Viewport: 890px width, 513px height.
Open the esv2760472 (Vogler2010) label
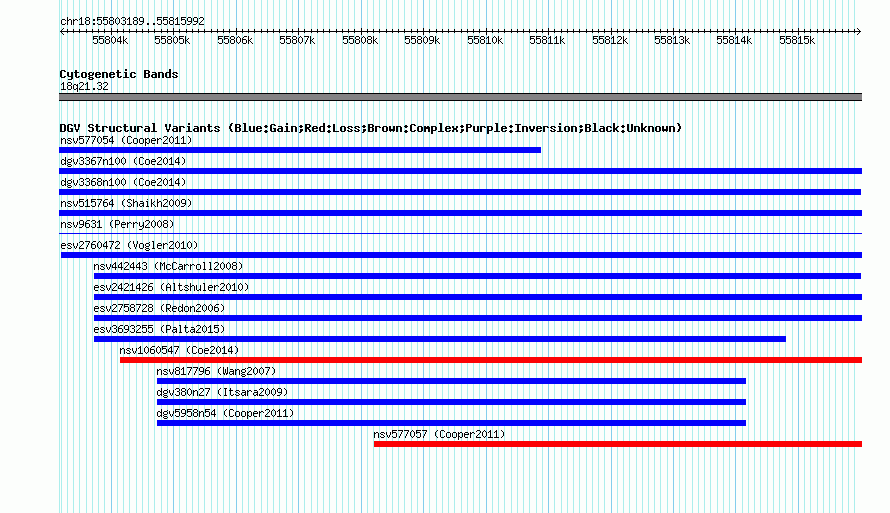coord(129,245)
